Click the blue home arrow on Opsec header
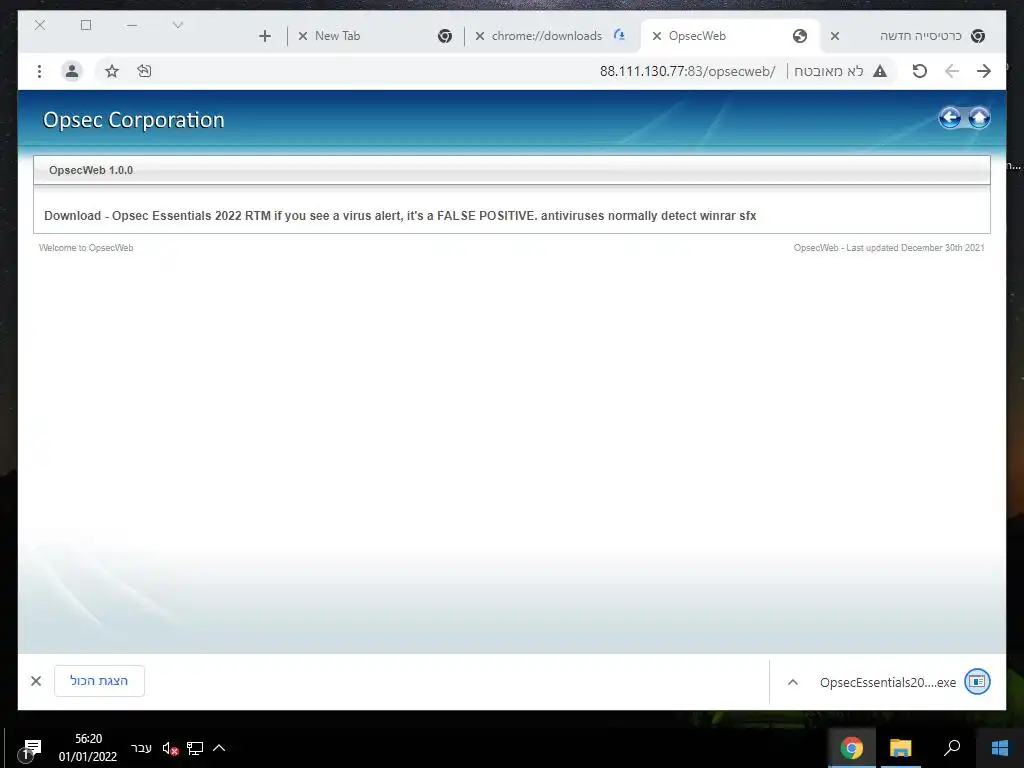1024x768 pixels. coord(978,118)
